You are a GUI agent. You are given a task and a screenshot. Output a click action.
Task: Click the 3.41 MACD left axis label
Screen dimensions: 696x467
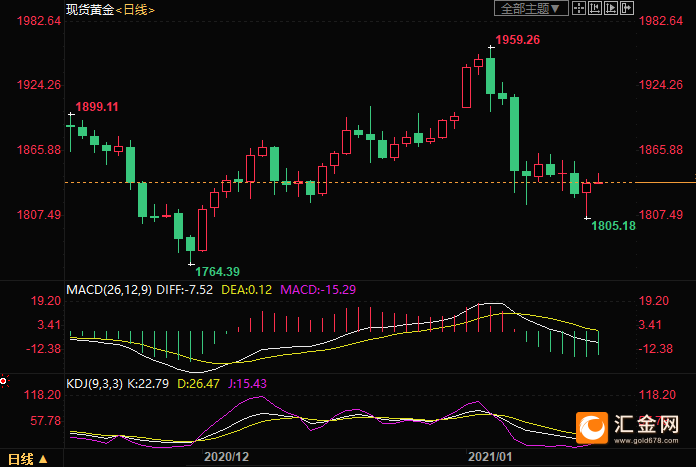point(49,325)
